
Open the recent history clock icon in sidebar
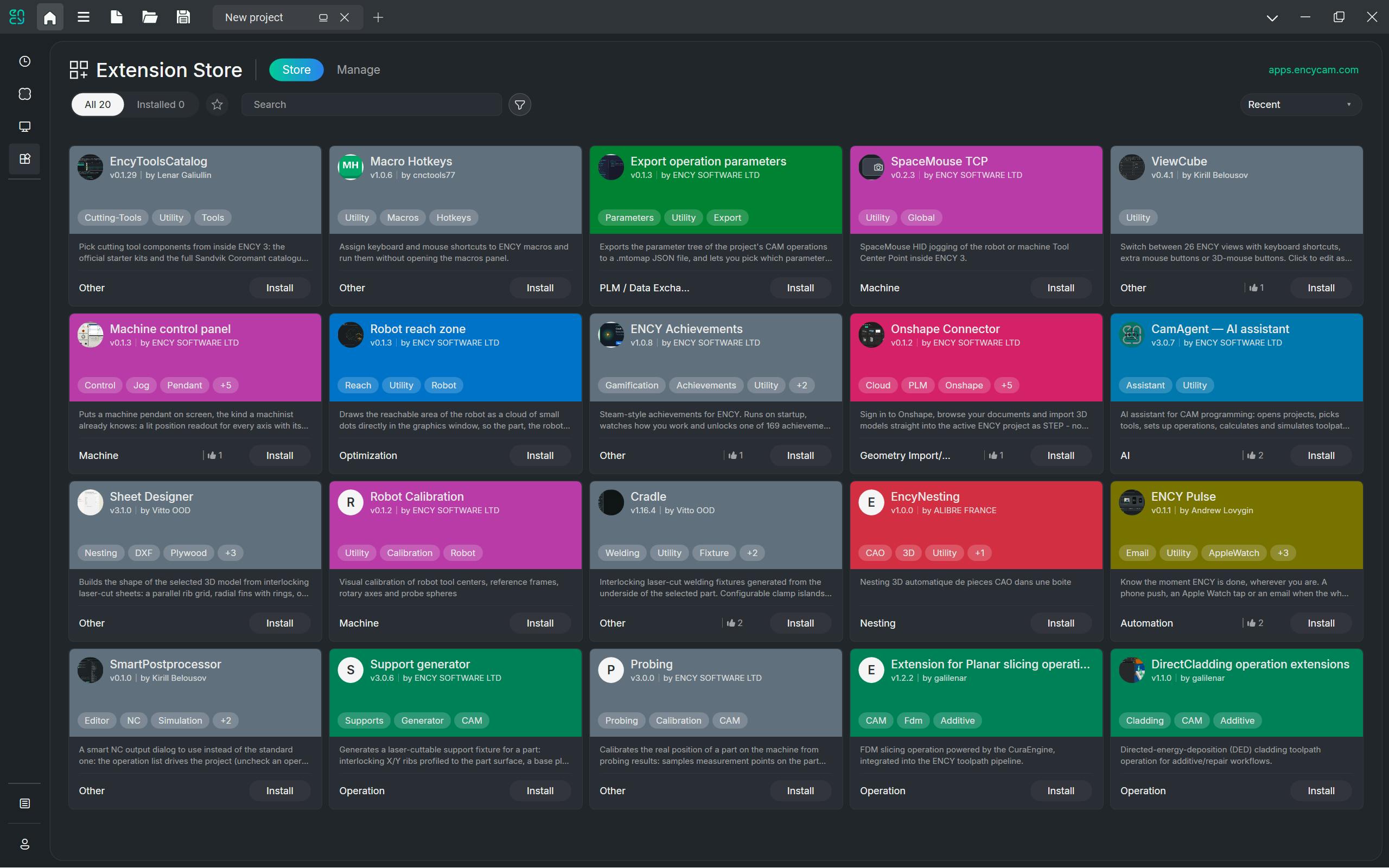click(24, 61)
